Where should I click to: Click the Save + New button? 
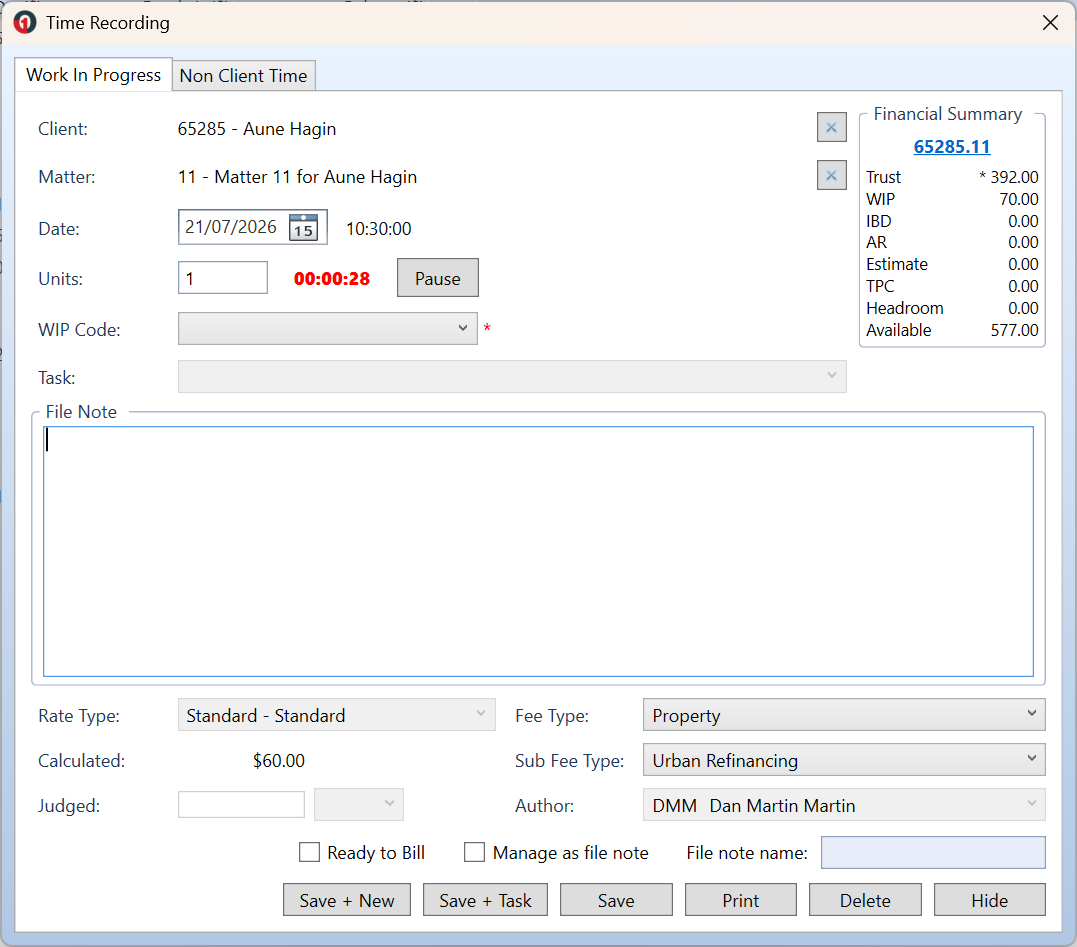347,900
